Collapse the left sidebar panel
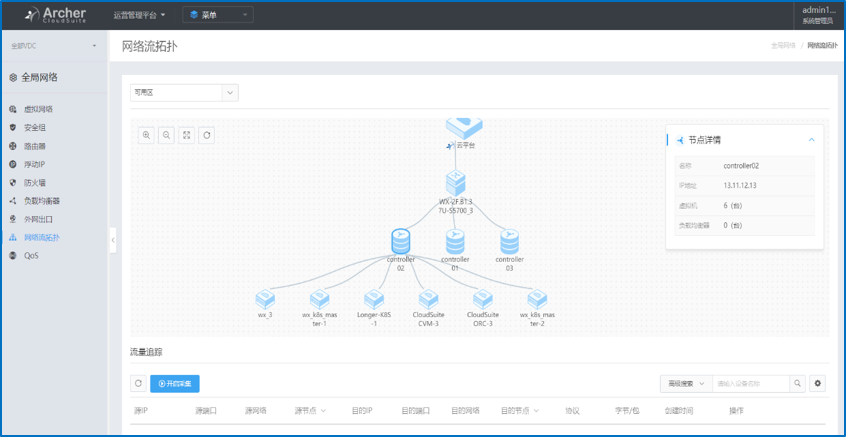This screenshot has height=437, width=846. tap(113, 240)
